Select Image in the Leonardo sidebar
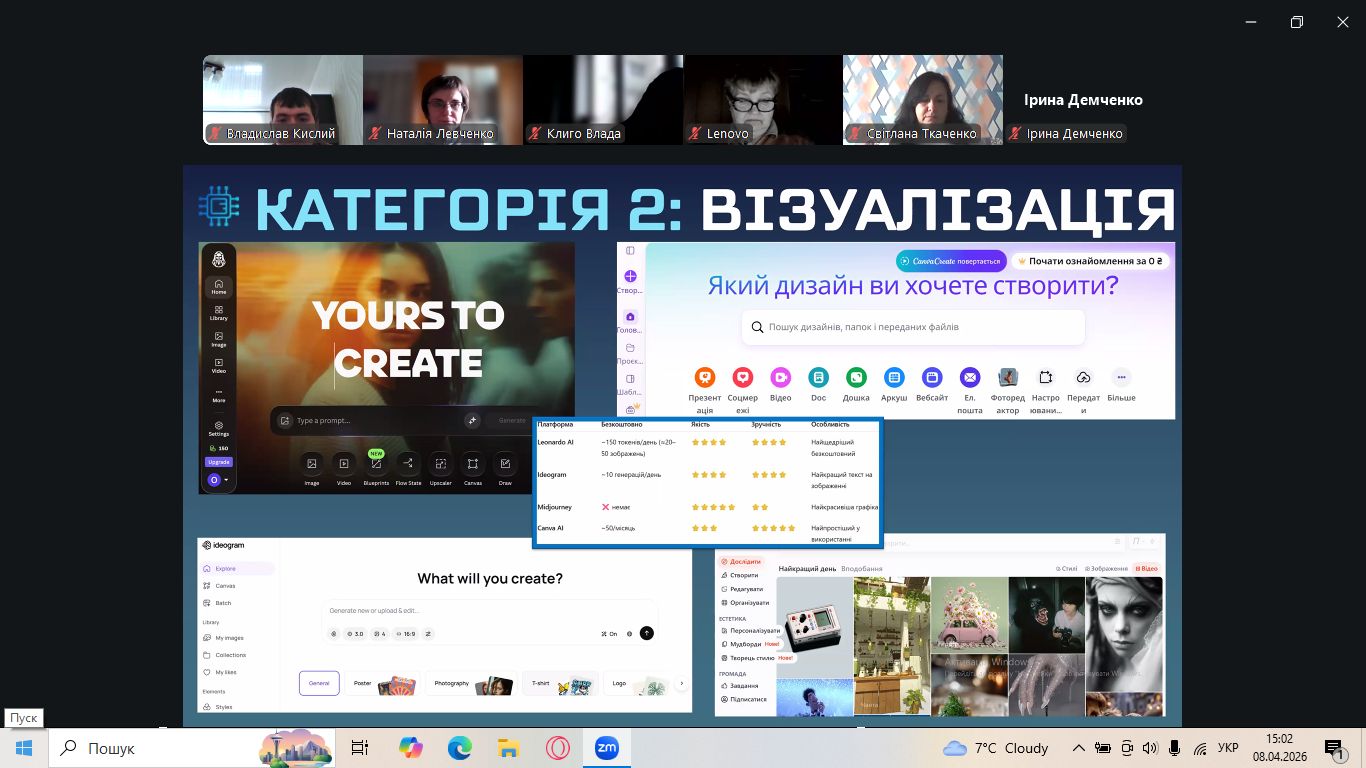 click(x=218, y=339)
